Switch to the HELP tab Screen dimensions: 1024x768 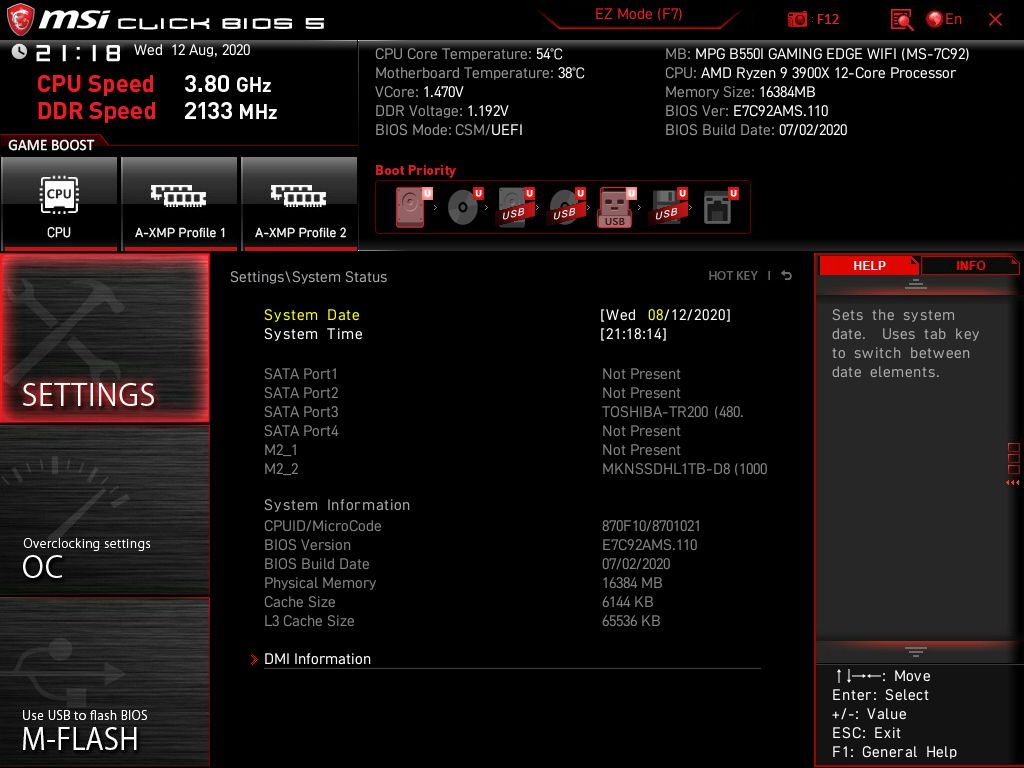pyautogui.click(x=869, y=265)
